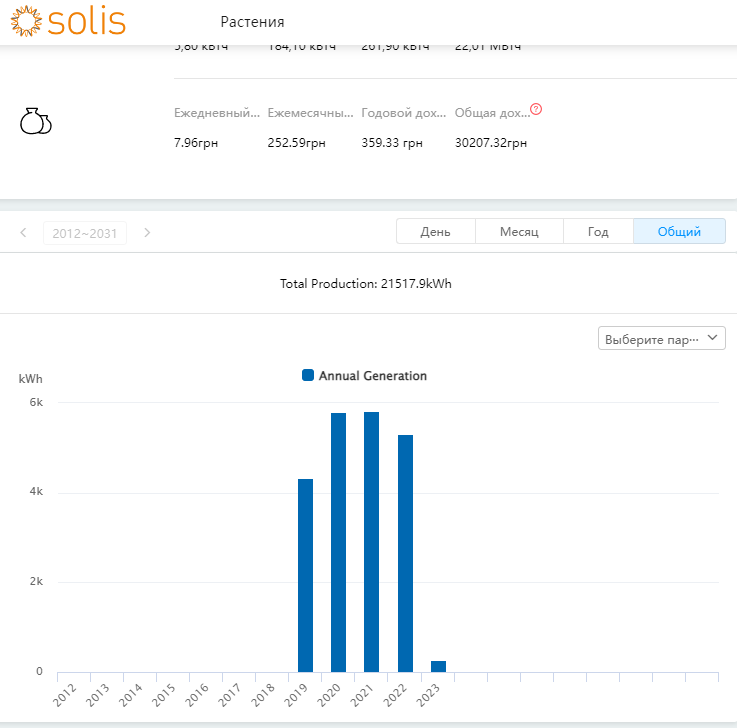This screenshot has width=737, height=728.
Task: Open the Растения menu item
Action: 252,22
